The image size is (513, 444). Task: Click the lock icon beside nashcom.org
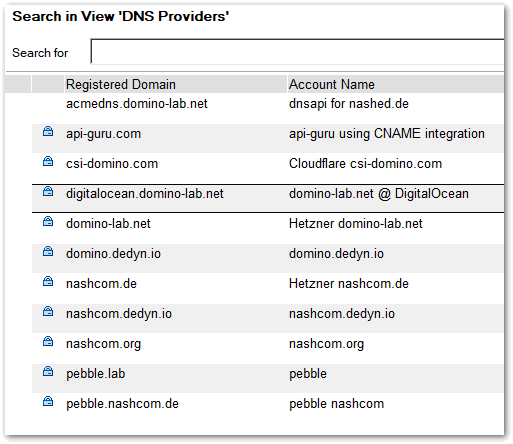coord(48,341)
